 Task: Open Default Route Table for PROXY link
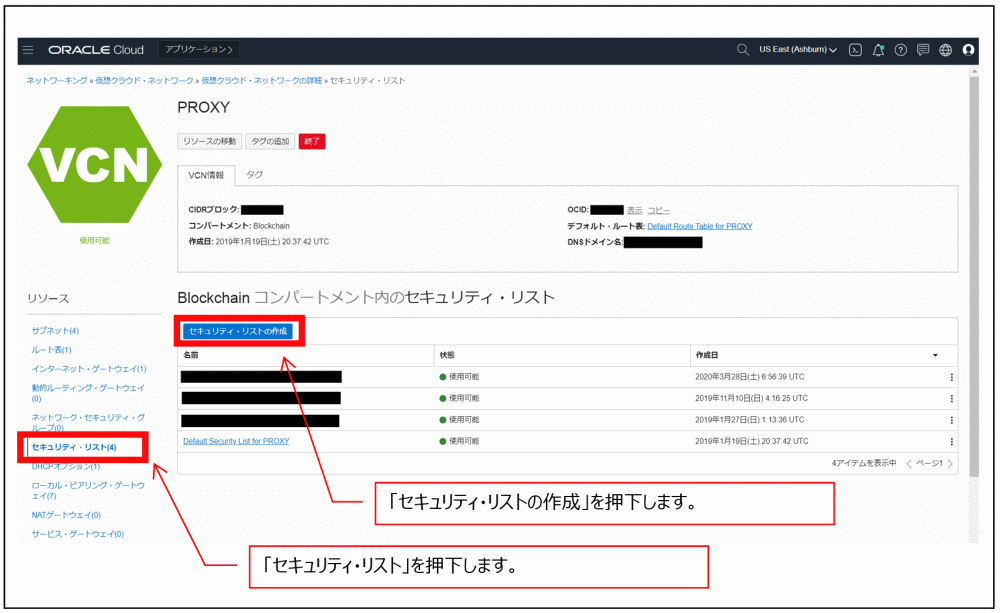click(x=700, y=226)
